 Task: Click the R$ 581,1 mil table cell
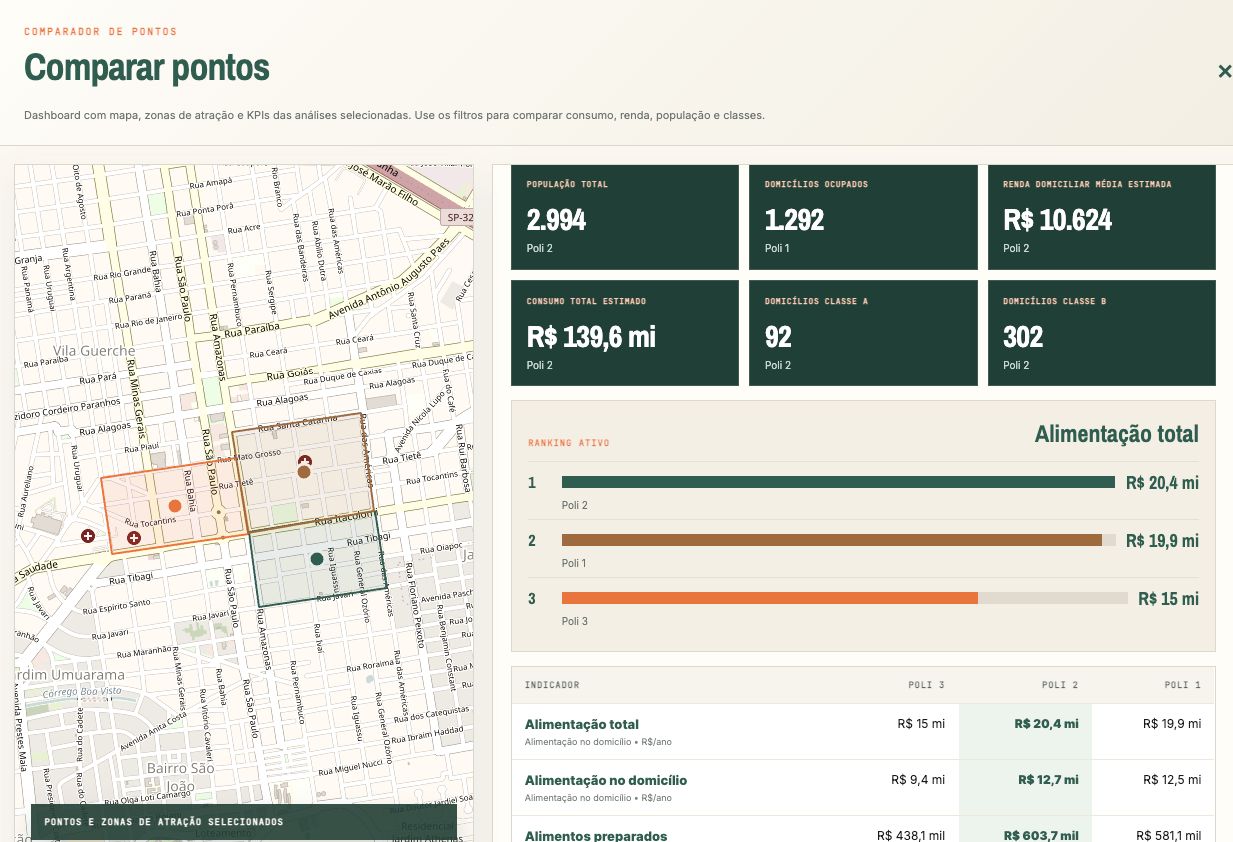point(1169,835)
